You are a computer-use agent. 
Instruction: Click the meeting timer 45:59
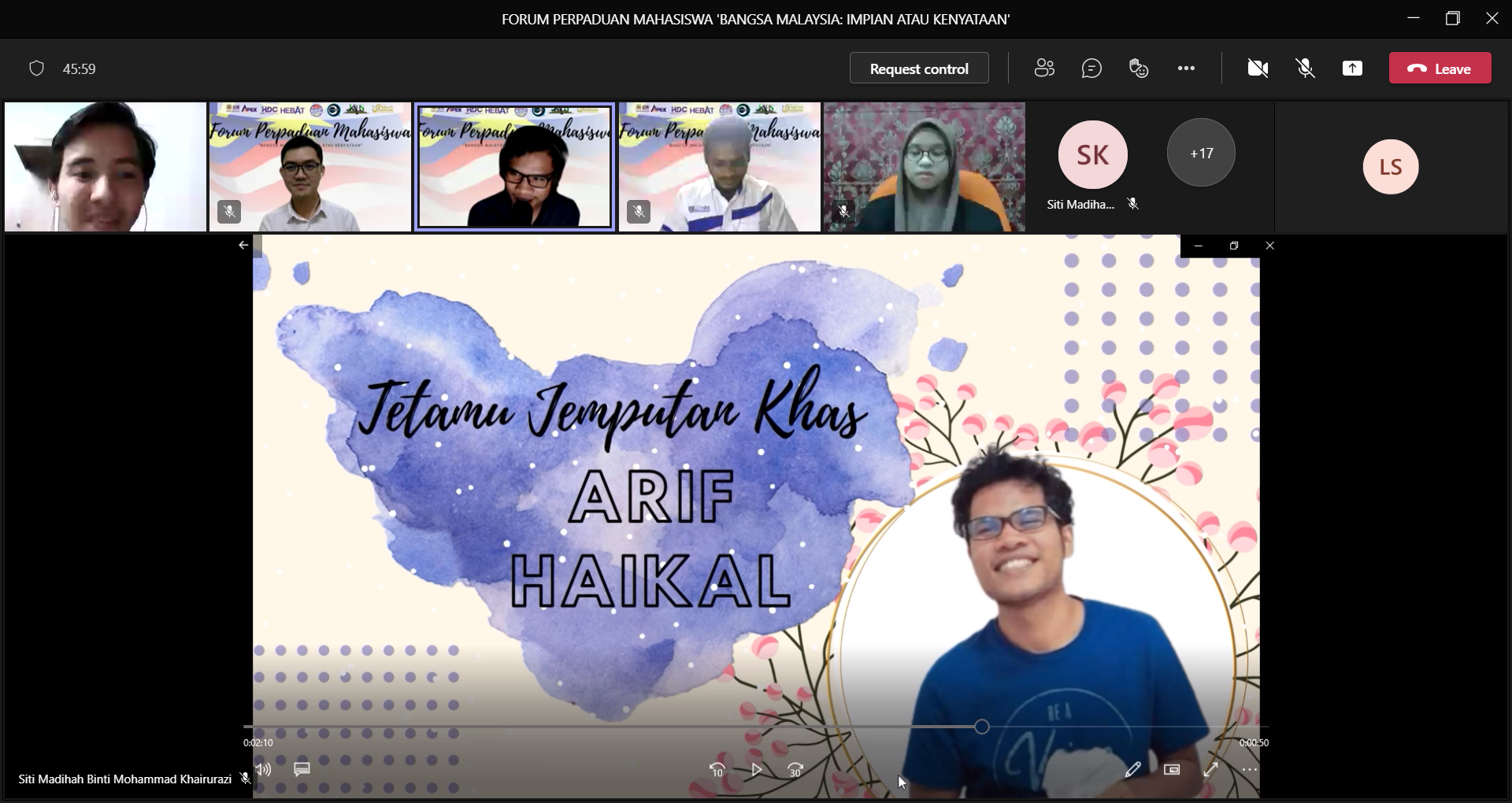(x=79, y=69)
